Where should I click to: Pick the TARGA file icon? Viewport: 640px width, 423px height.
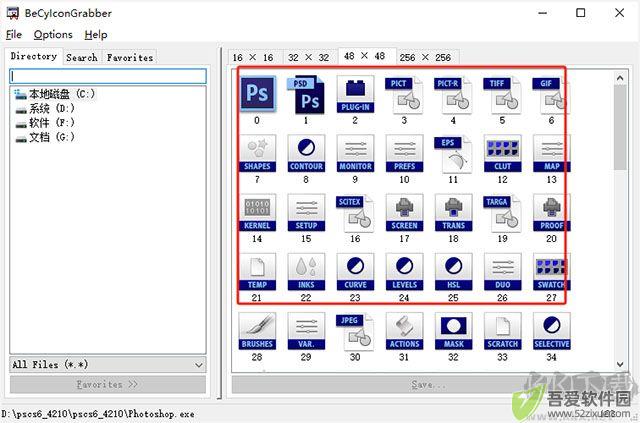point(502,213)
